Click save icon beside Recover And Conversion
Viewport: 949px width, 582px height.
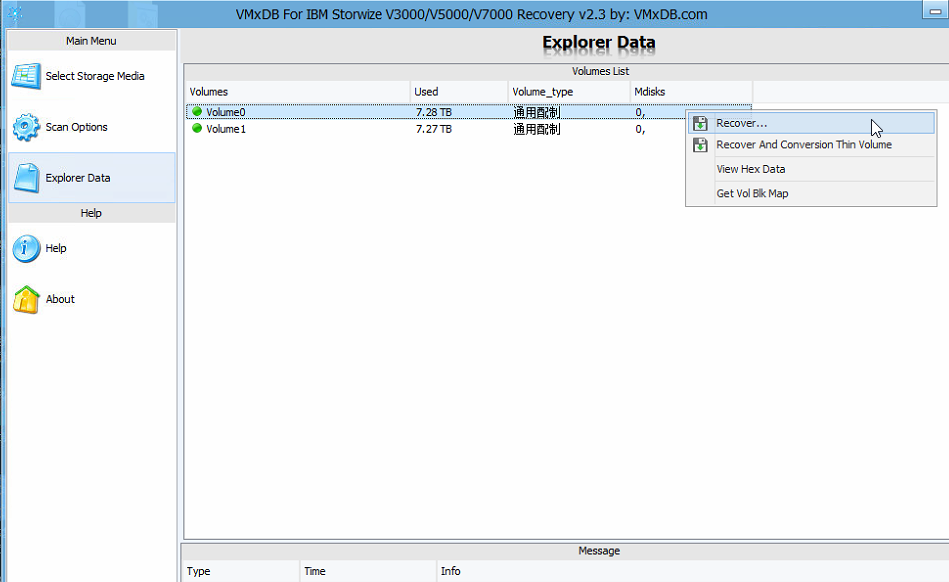[x=700, y=145]
